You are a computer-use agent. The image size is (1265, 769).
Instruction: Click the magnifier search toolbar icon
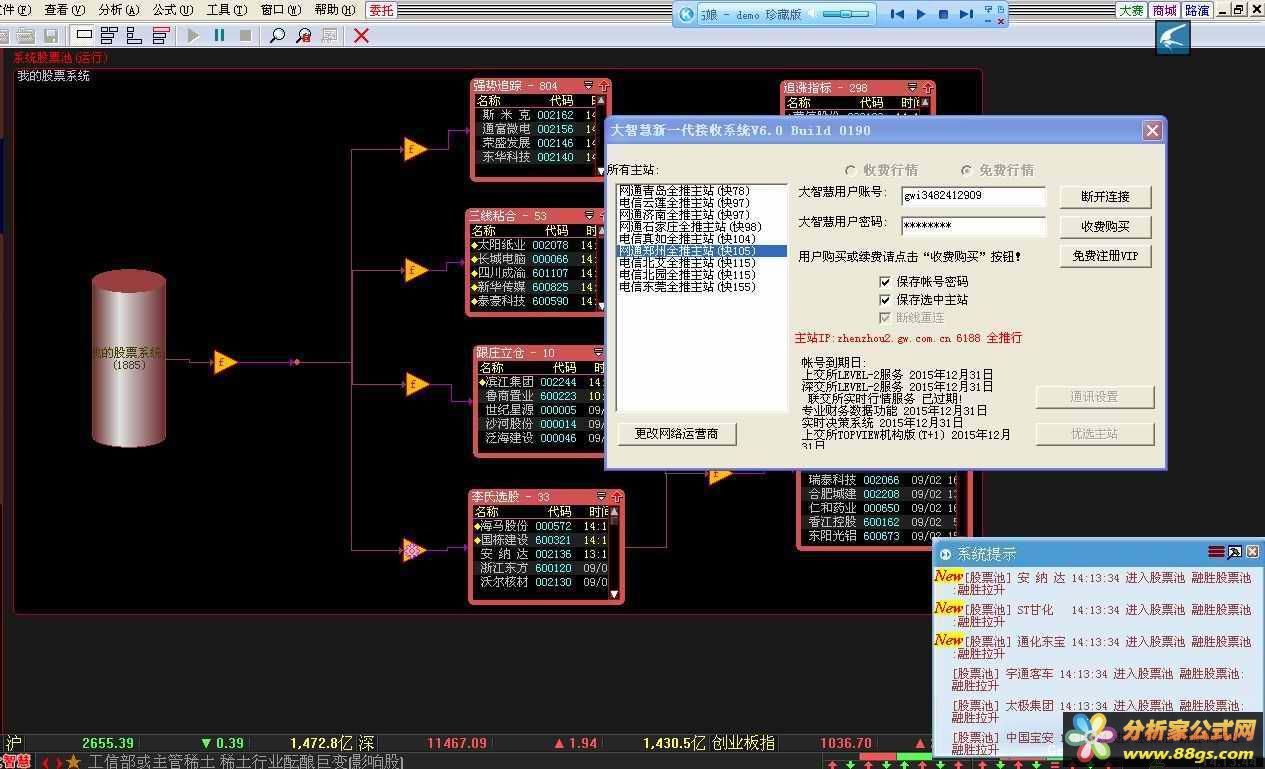click(x=278, y=35)
